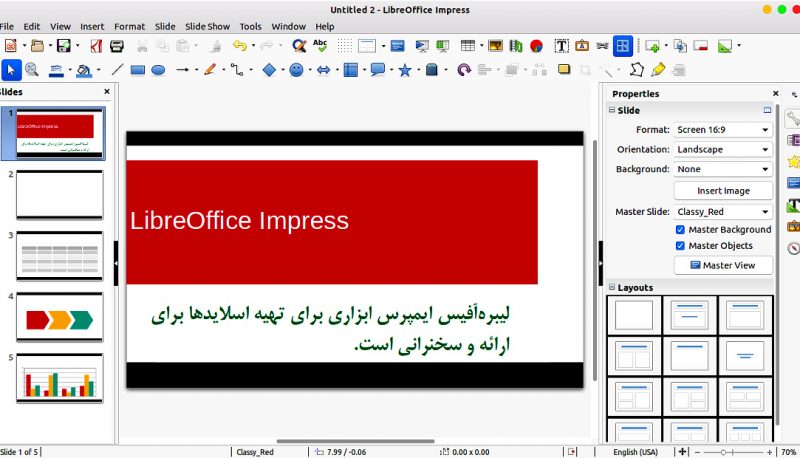Adjust the zoom slider in status bar

(x=723, y=452)
